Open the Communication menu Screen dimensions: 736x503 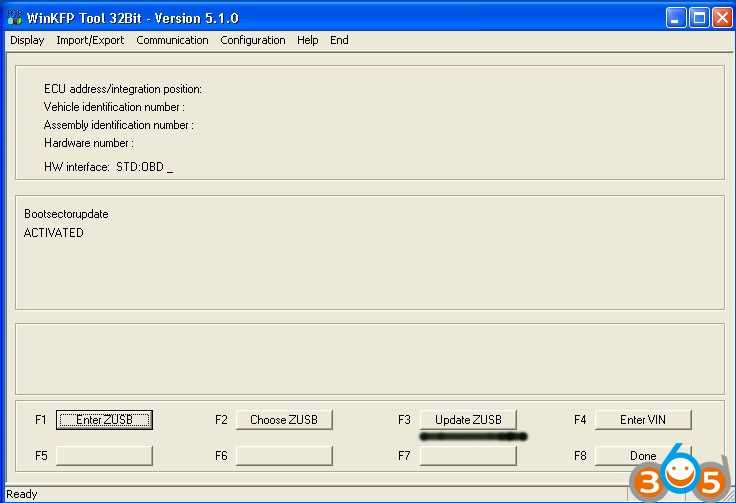172,40
